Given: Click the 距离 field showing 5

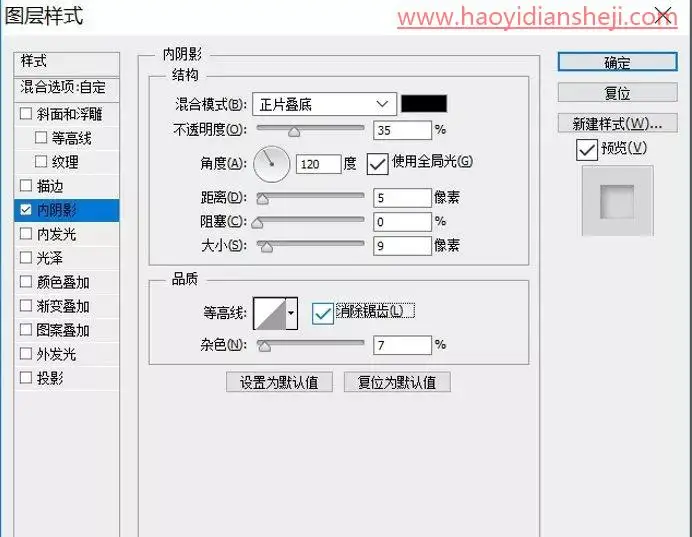Looking at the screenshot, I should [402, 198].
